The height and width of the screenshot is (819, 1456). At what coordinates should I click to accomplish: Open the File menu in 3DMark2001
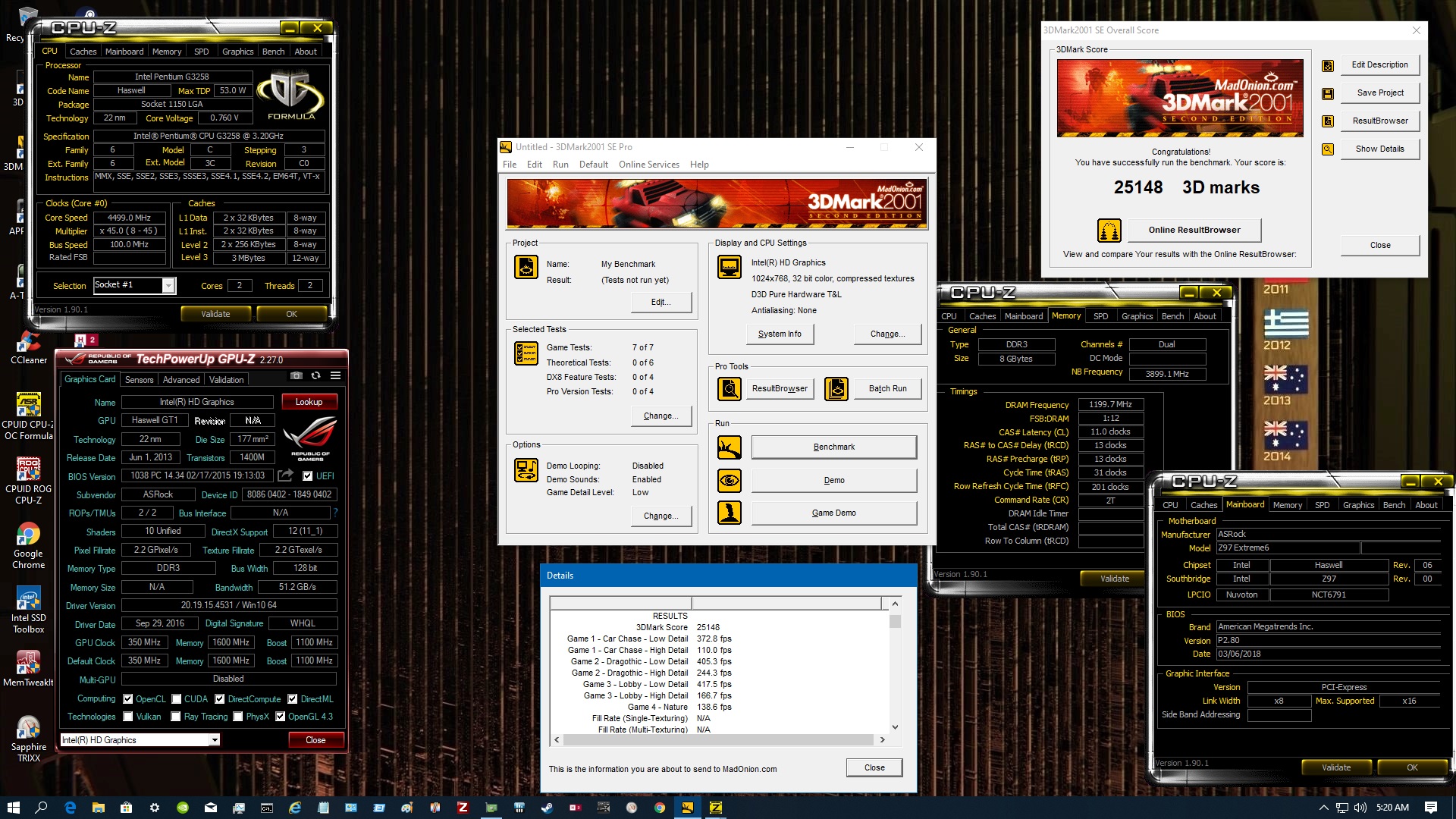(x=510, y=165)
